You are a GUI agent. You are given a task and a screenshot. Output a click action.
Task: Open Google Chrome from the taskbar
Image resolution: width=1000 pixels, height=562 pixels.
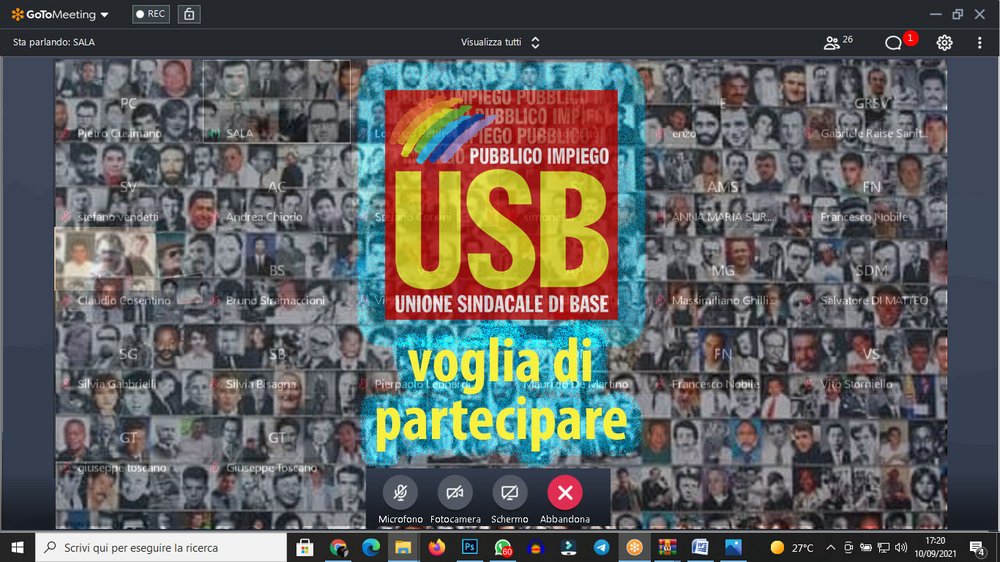point(338,547)
